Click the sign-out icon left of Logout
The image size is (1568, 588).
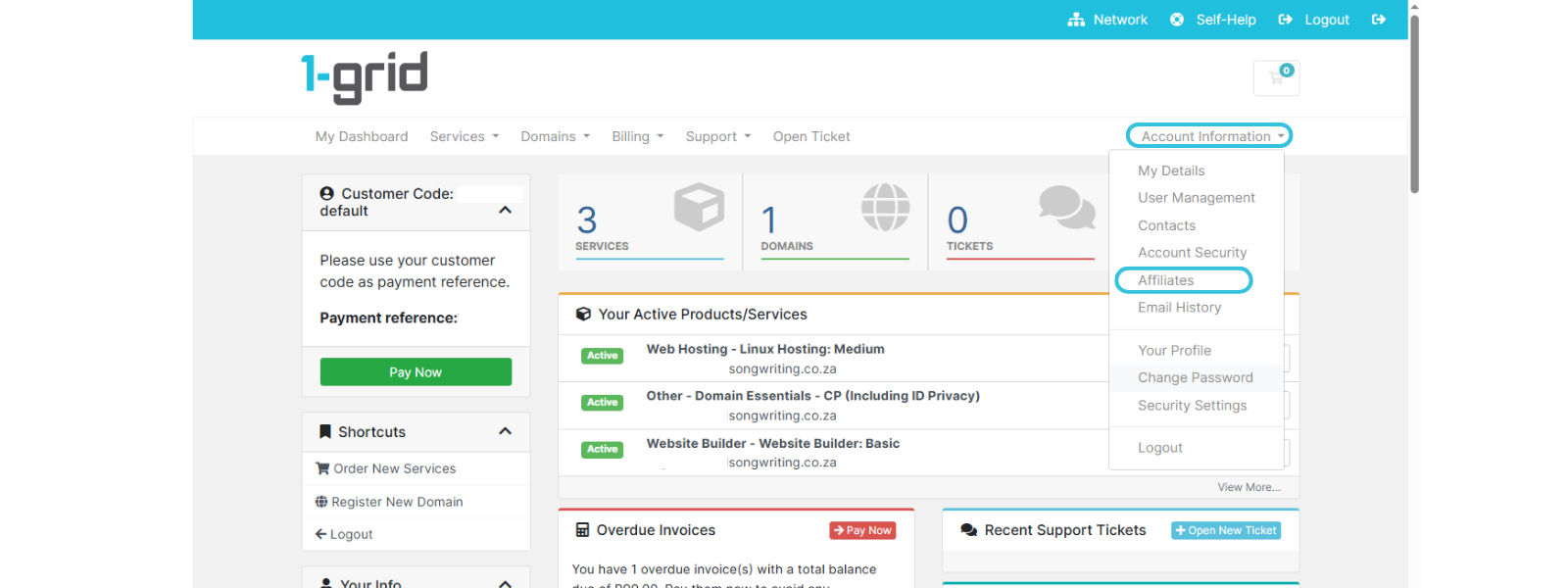tap(1286, 20)
